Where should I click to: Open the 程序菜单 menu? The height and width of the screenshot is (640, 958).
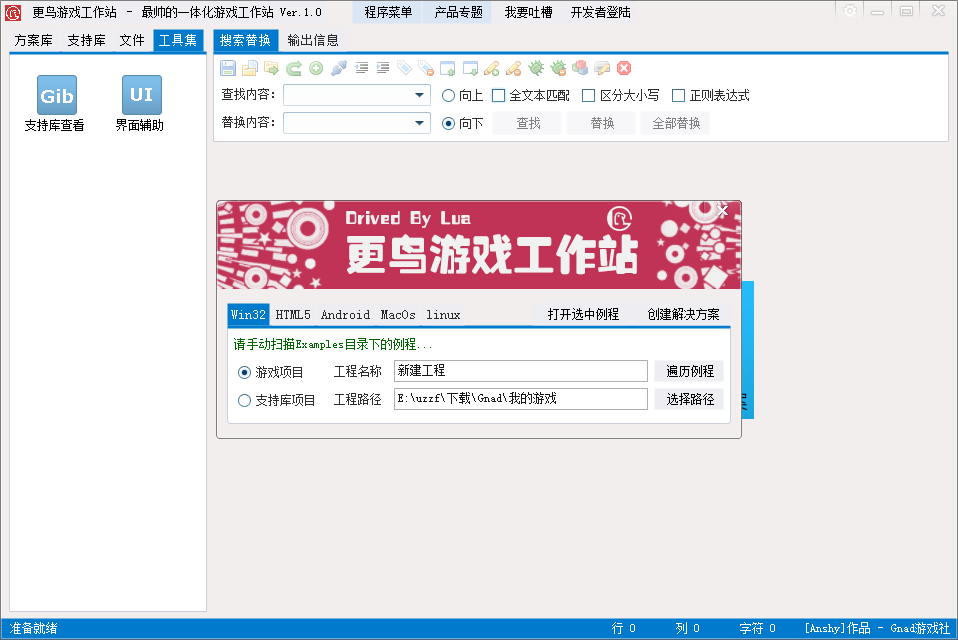pyautogui.click(x=388, y=12)
